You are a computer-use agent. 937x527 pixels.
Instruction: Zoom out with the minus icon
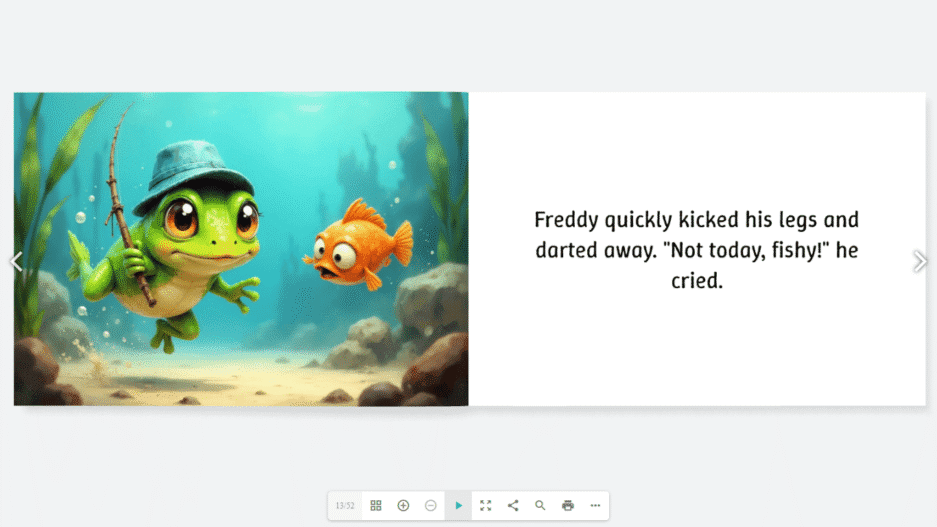pos(431,505)
